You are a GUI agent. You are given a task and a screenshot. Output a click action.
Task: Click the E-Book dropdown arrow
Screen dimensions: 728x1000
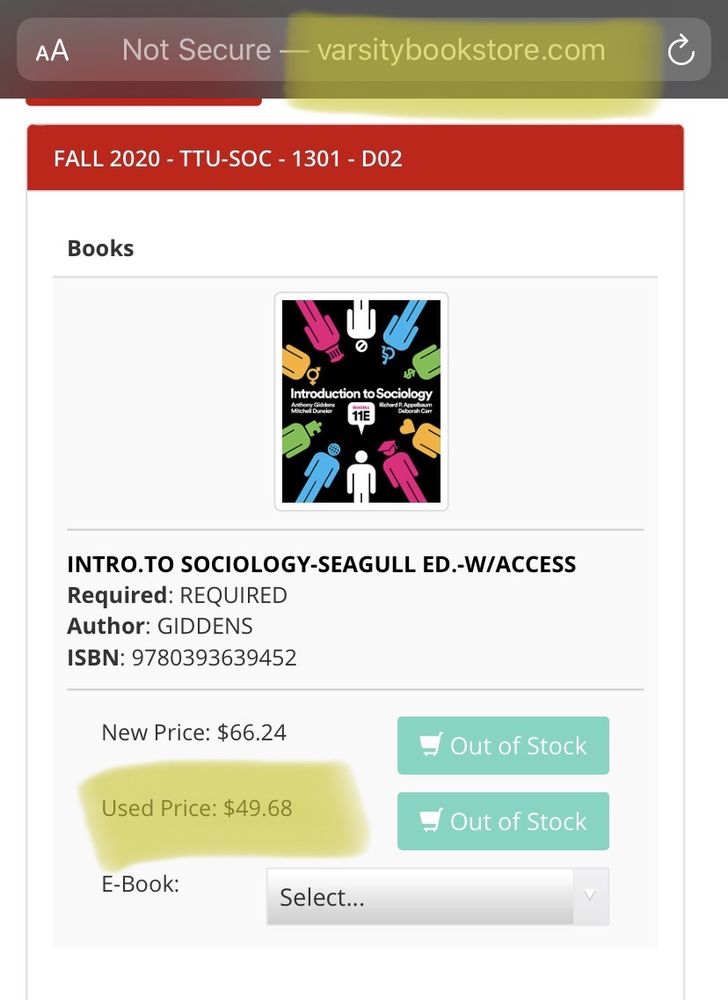590,896
